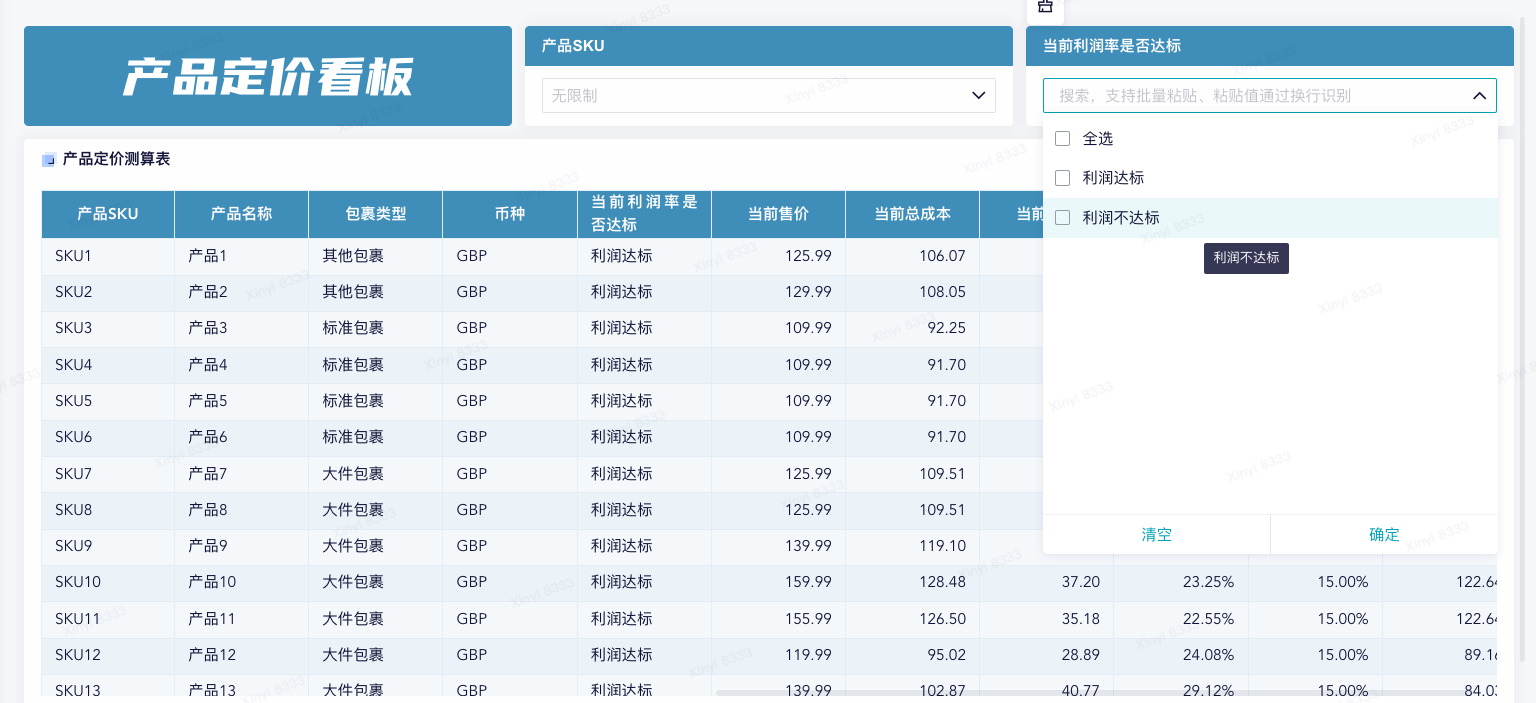This screenshot has width=1536, height=703.
Task: Click the 当前售价 column header
Action: tap(778, 214)
